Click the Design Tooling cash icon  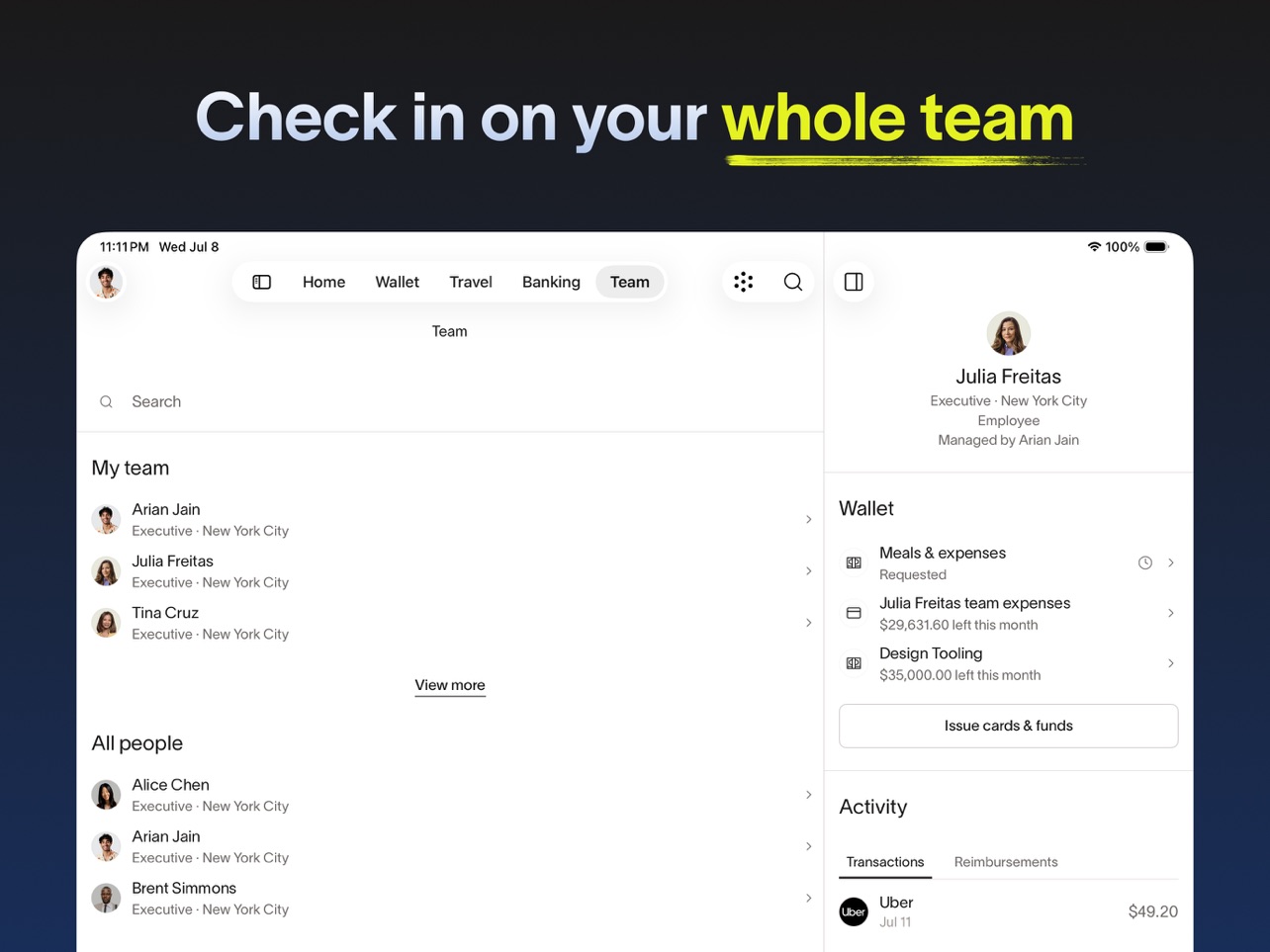point(854,663)
